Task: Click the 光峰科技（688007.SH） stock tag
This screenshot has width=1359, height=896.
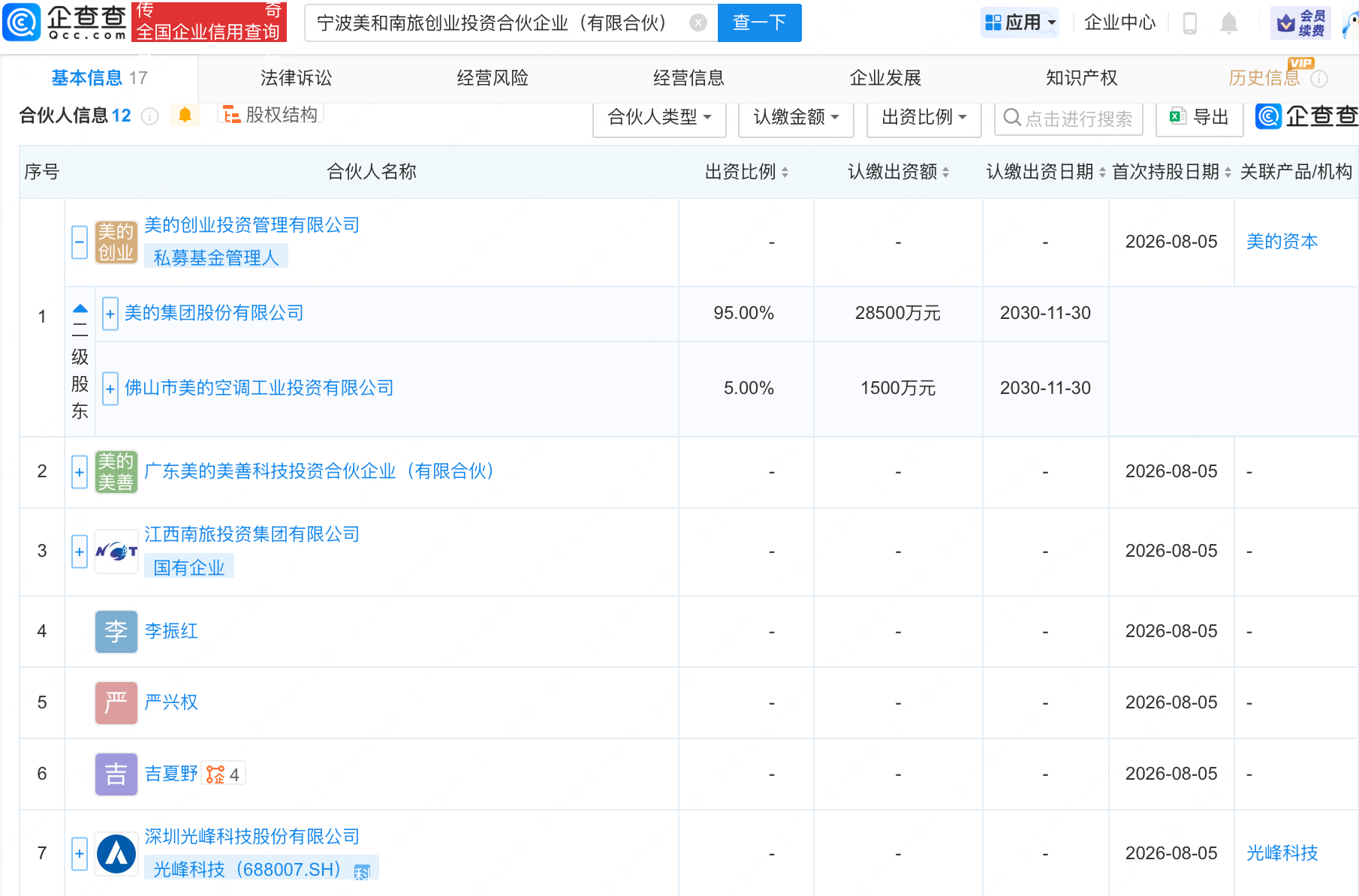Action: click(x=261, y=869)
